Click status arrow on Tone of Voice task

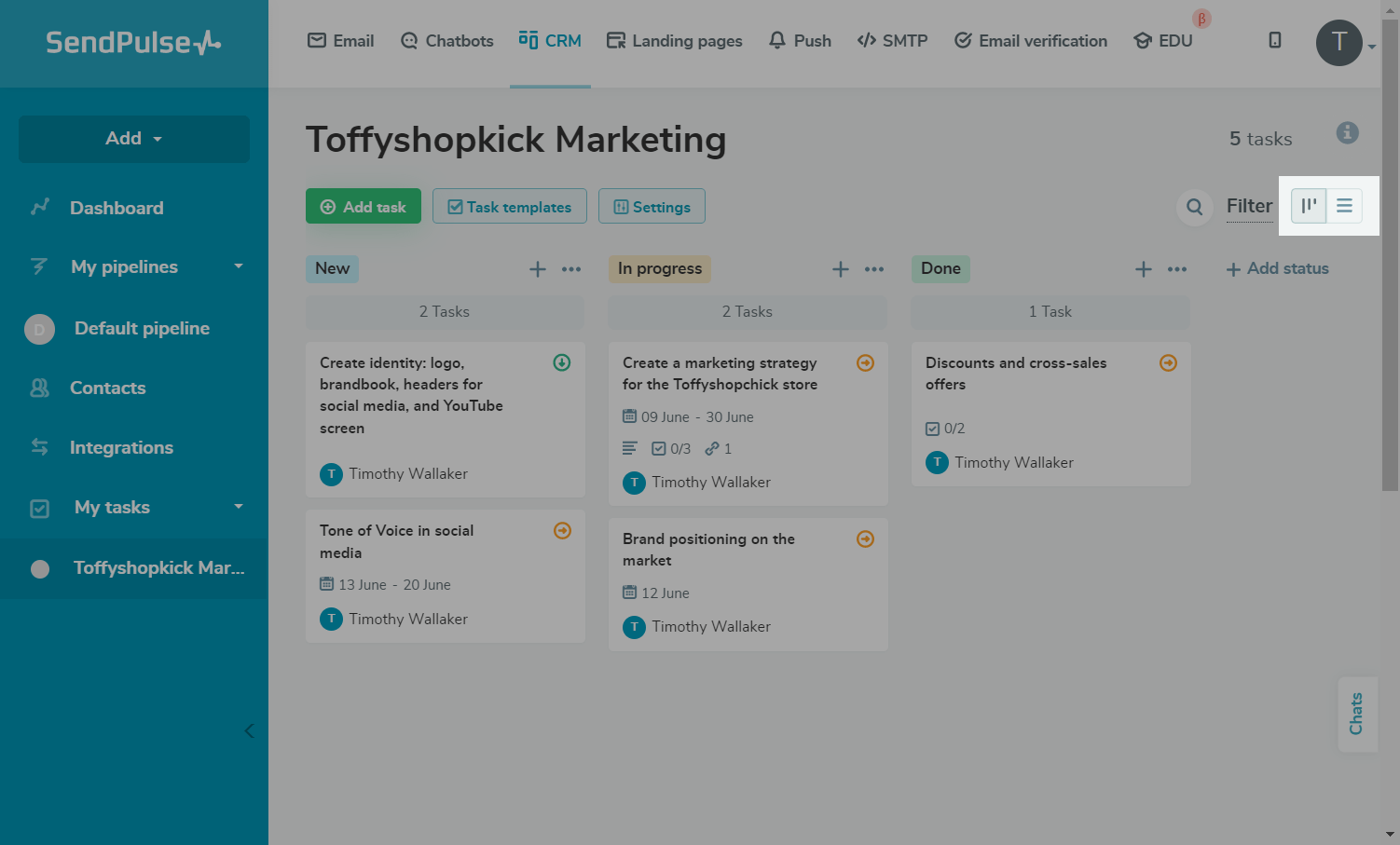click(x=562, y=530)
